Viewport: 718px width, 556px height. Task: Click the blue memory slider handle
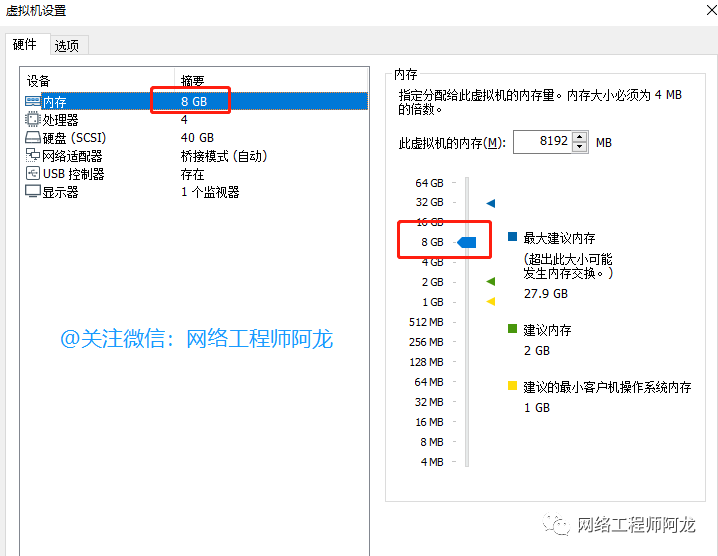(x=467, y=242)
